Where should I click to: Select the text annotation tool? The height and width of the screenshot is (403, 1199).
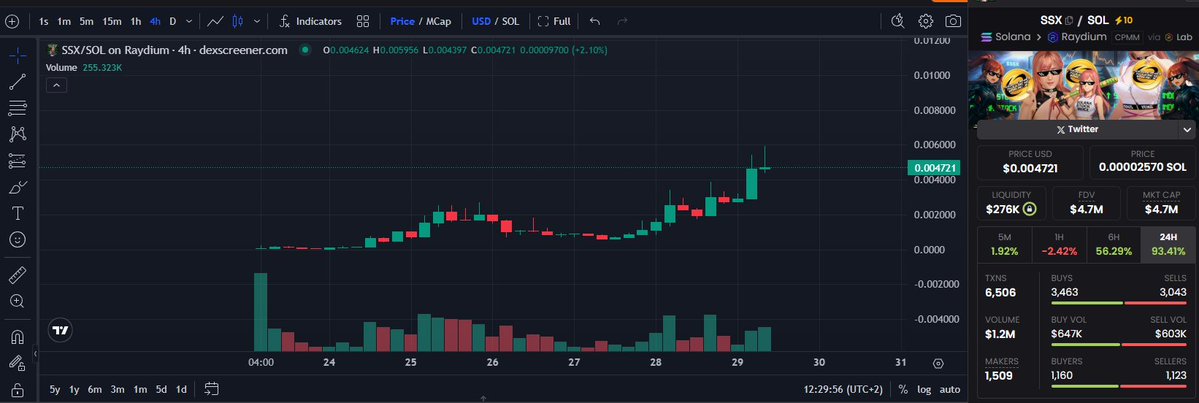coord(18,213)
